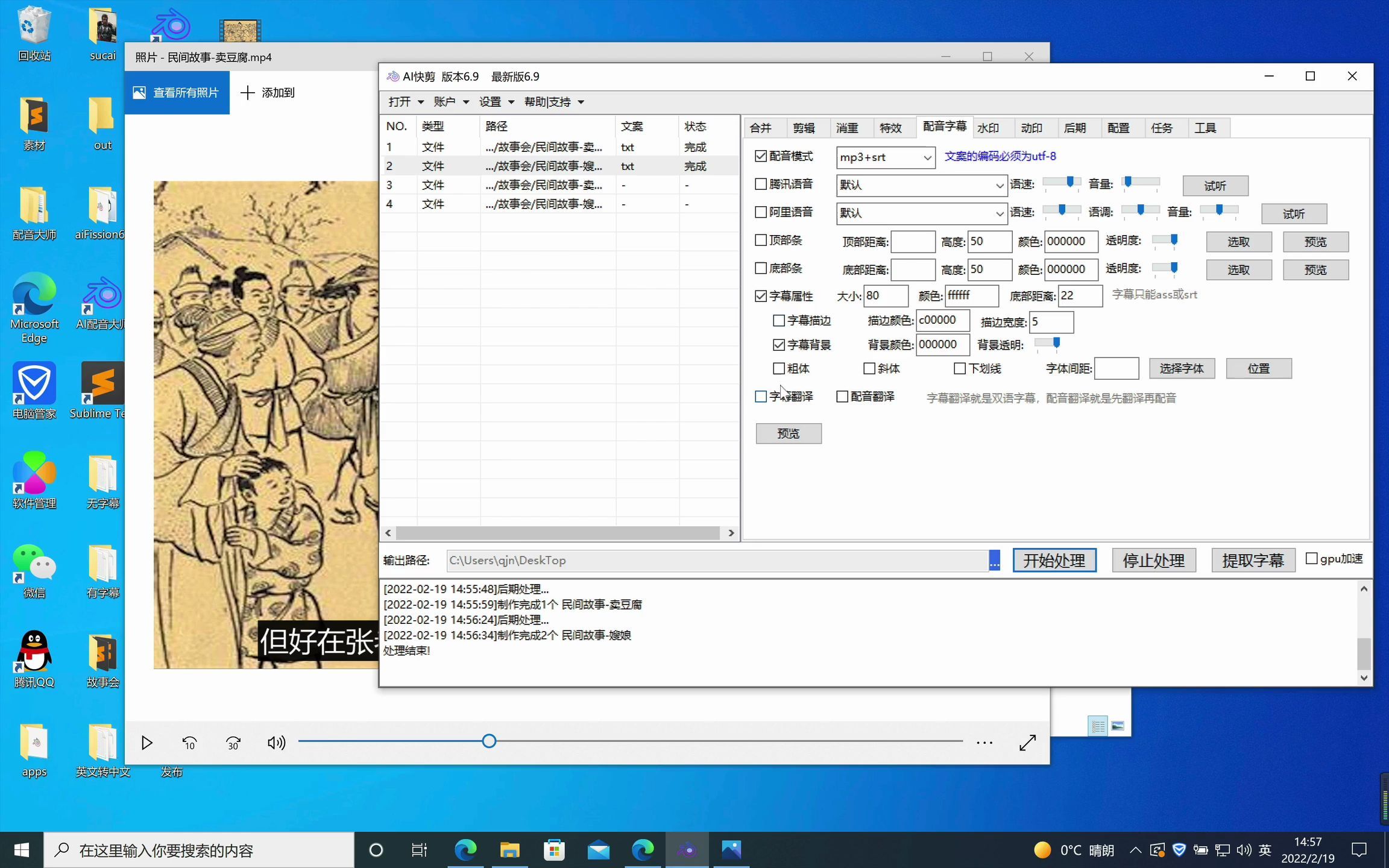The height and width of the screenshot is (868, 1389).
Task: Enable the 阿里语音 checkbox
Action: click(x=761, y=212)
